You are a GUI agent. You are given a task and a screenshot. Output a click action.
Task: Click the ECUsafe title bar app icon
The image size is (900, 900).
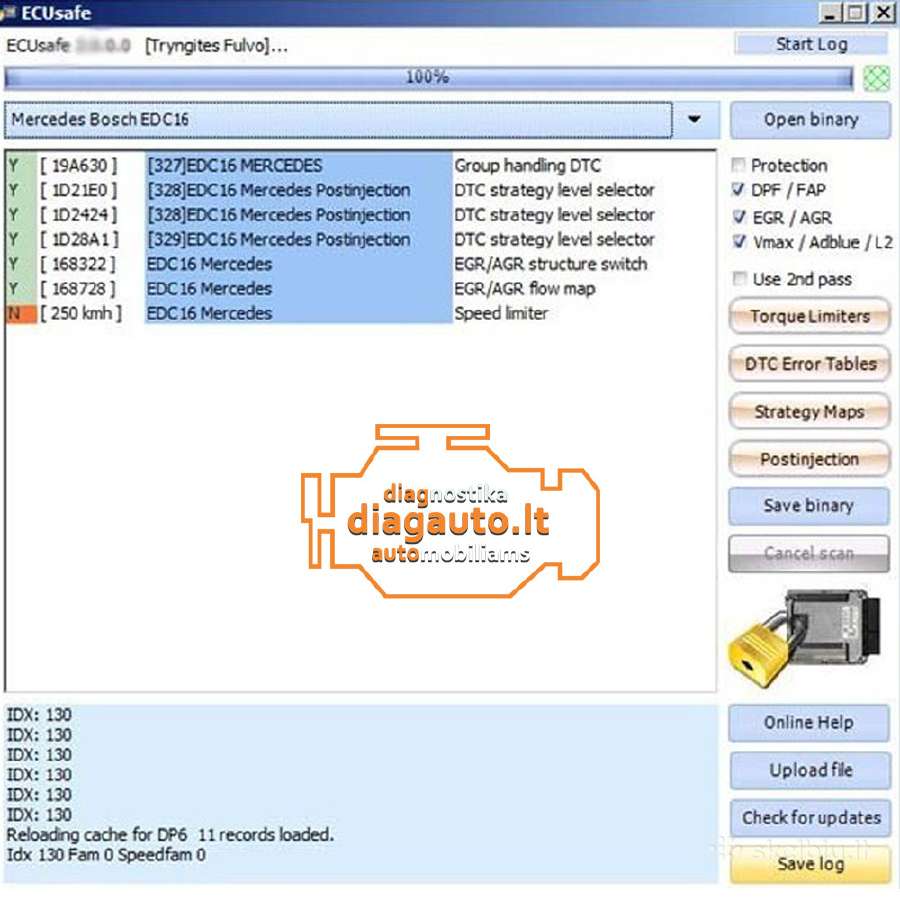point(9,12)
